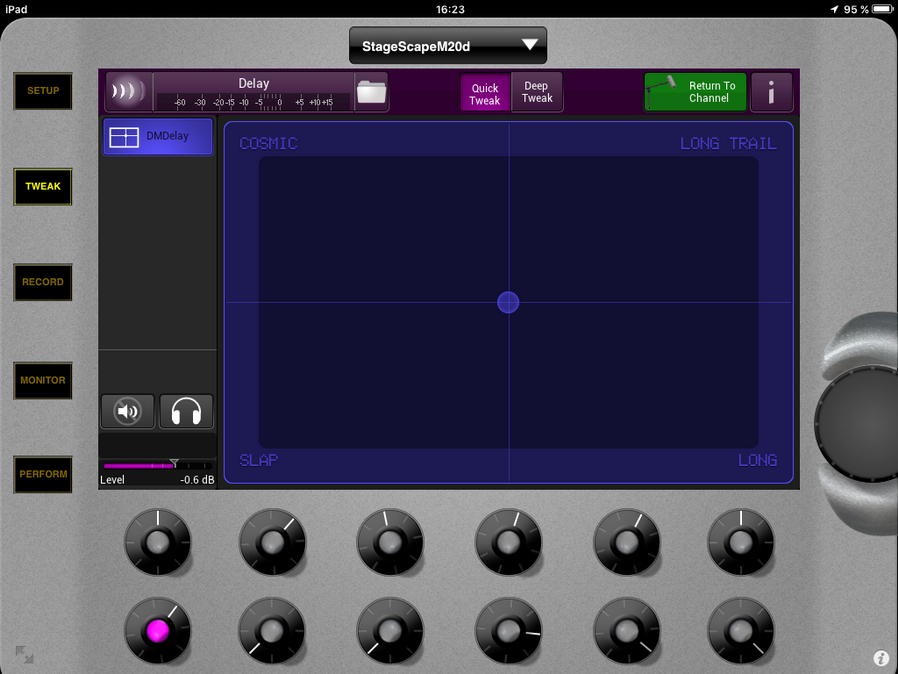Click the headphones monitor icon
Image resolution: width=898 pixels, height=674 pixels.
coord(186,412)
